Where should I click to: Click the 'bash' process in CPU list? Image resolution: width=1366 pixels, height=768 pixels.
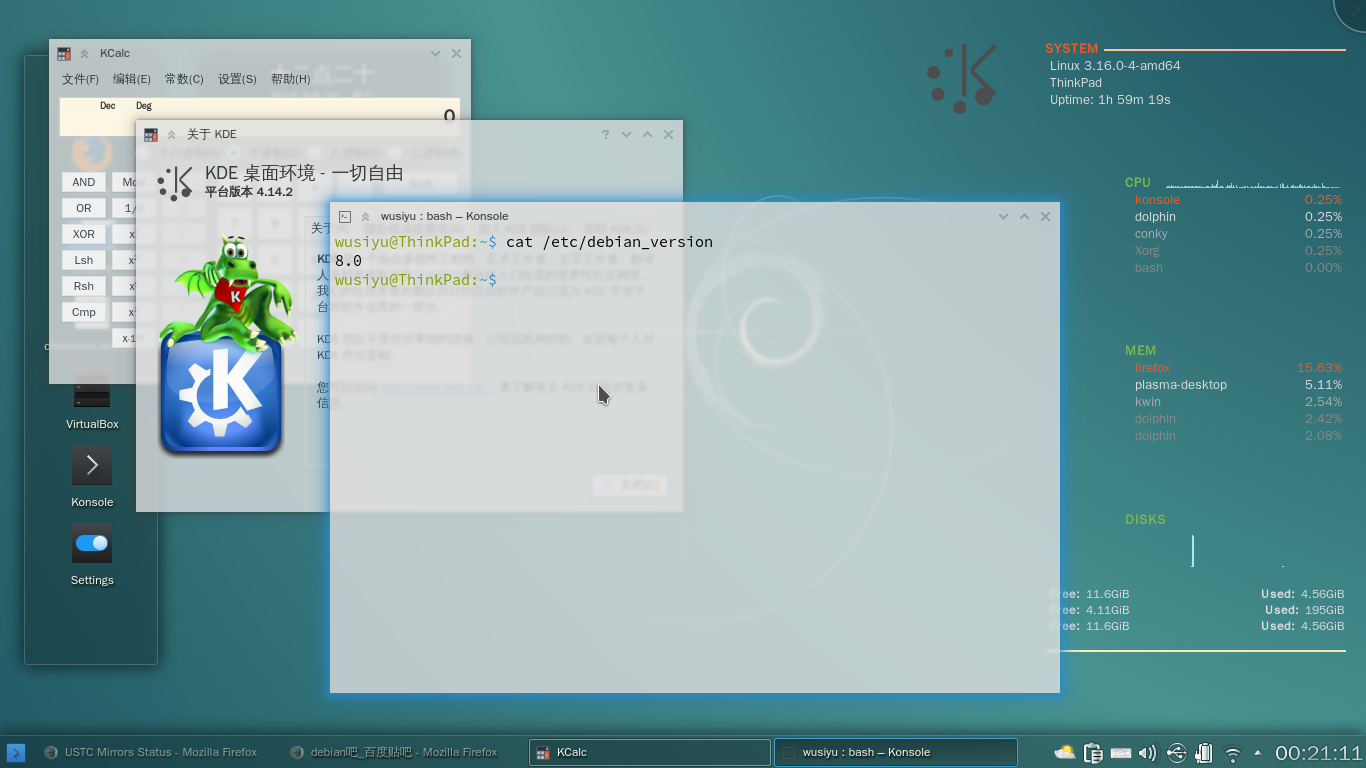click(1149, 268)
